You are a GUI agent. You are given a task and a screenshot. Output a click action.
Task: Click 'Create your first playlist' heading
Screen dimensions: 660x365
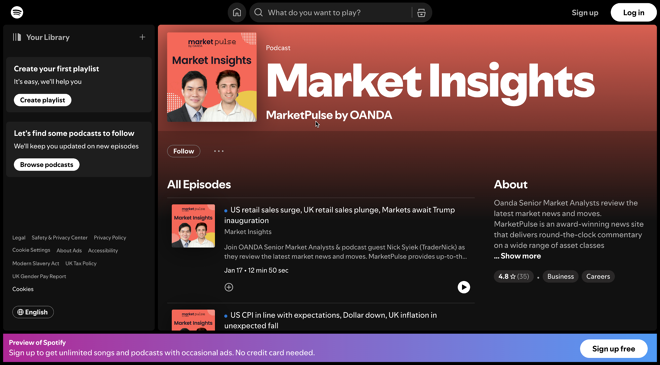click(x=56, y=69)
